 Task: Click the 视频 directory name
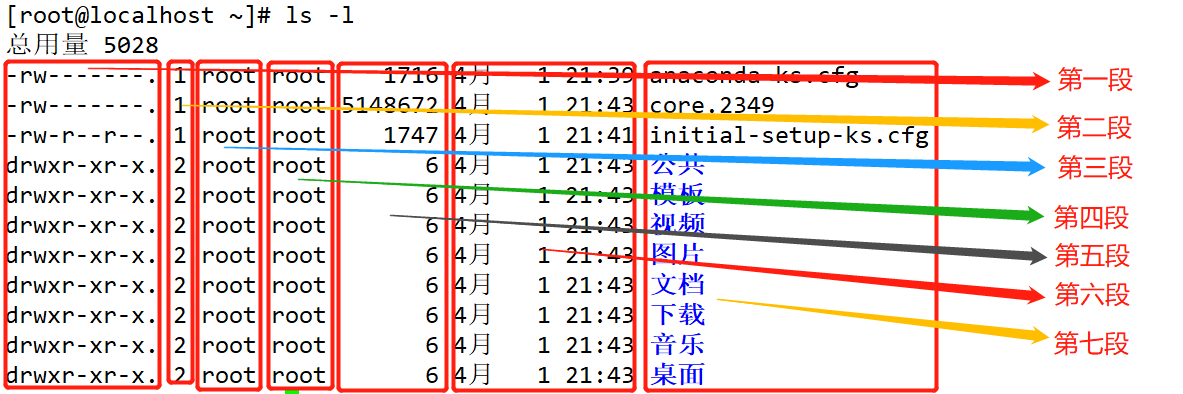click(x=678, y=224)
